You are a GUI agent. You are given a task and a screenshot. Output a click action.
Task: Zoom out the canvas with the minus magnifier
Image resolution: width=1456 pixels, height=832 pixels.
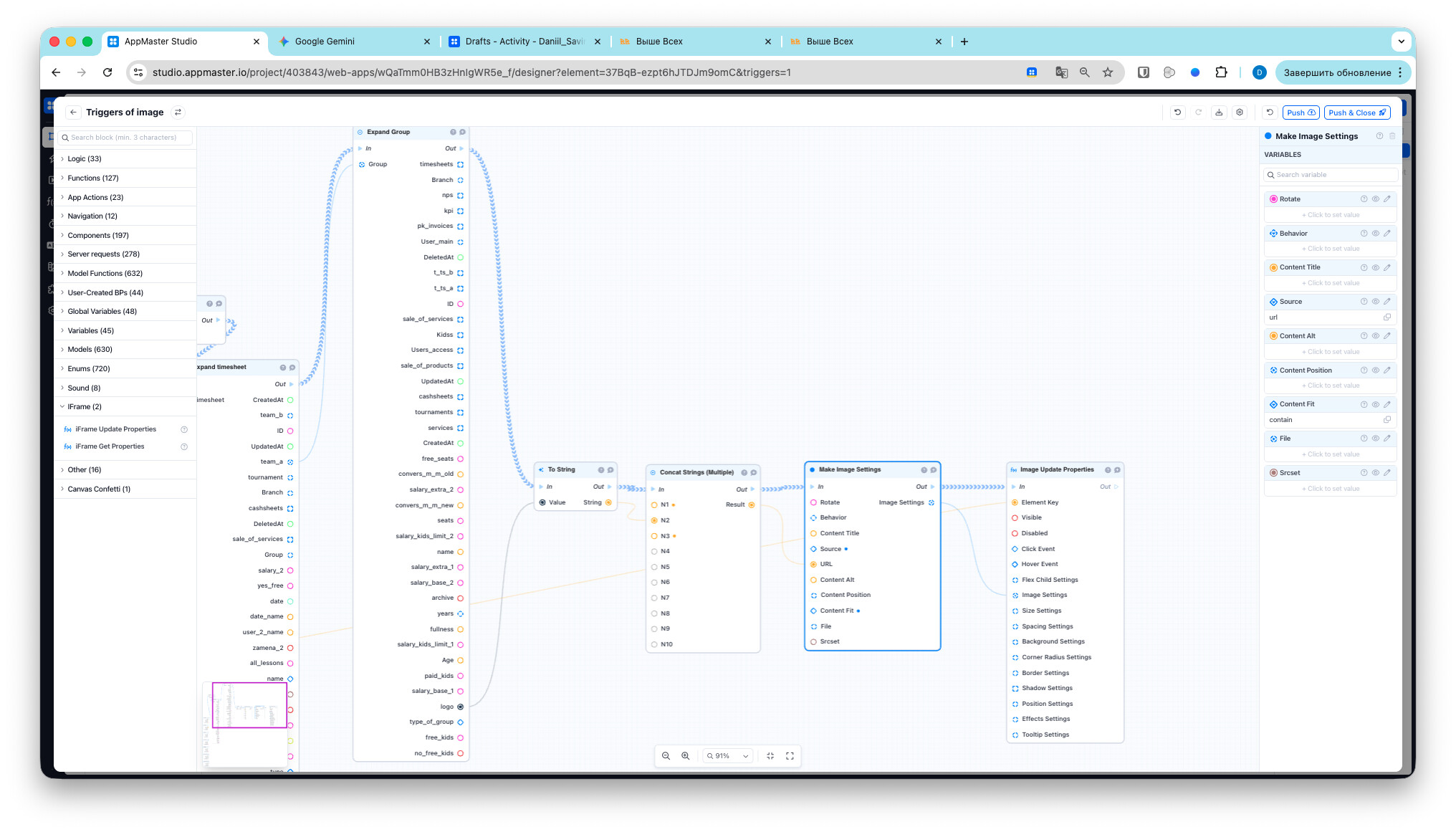click(x=666, y=756)
